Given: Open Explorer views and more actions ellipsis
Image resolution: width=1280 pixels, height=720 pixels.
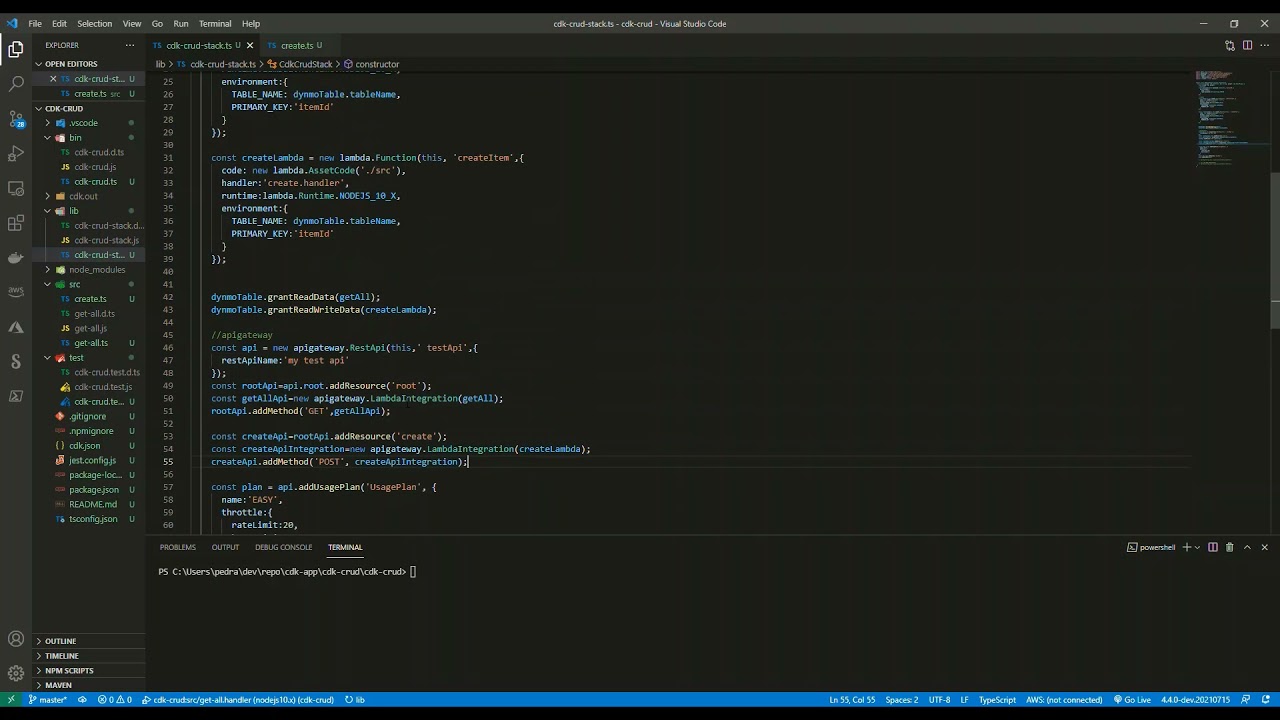Looking at the screenshot, I should click(x=129, y=45).
